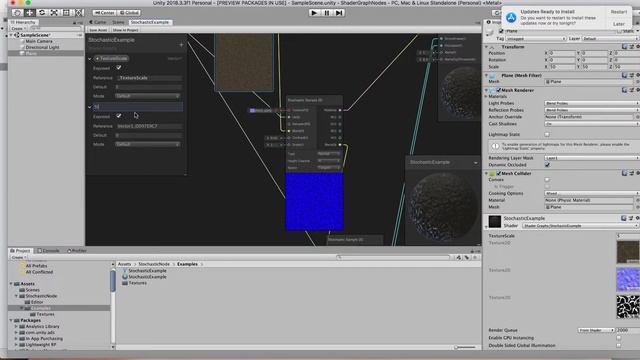Switch to the Profiler tab
Image resolution: width=640 pixels, height=360 pixels.
point(76,251)
